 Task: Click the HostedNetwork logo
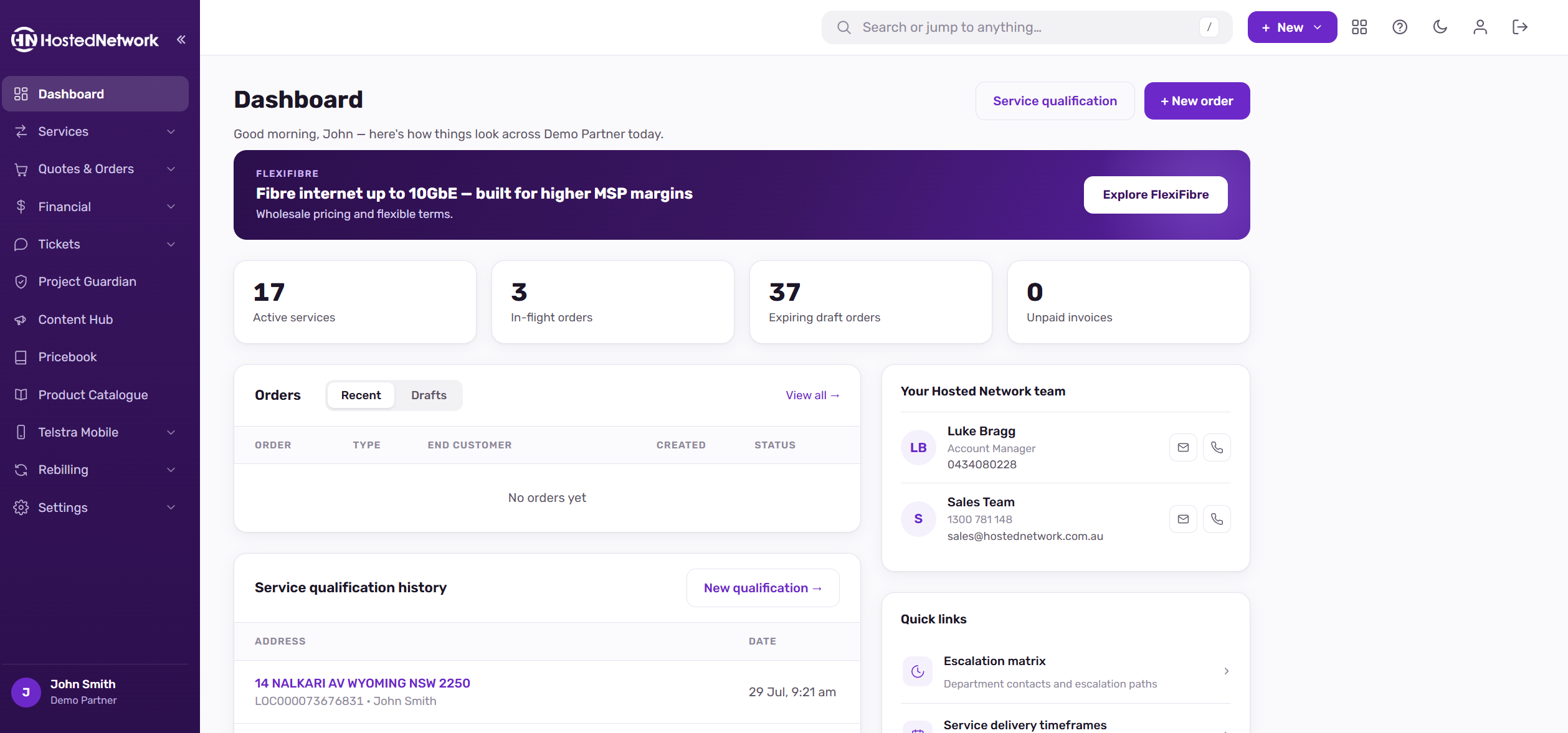[85, 40]
